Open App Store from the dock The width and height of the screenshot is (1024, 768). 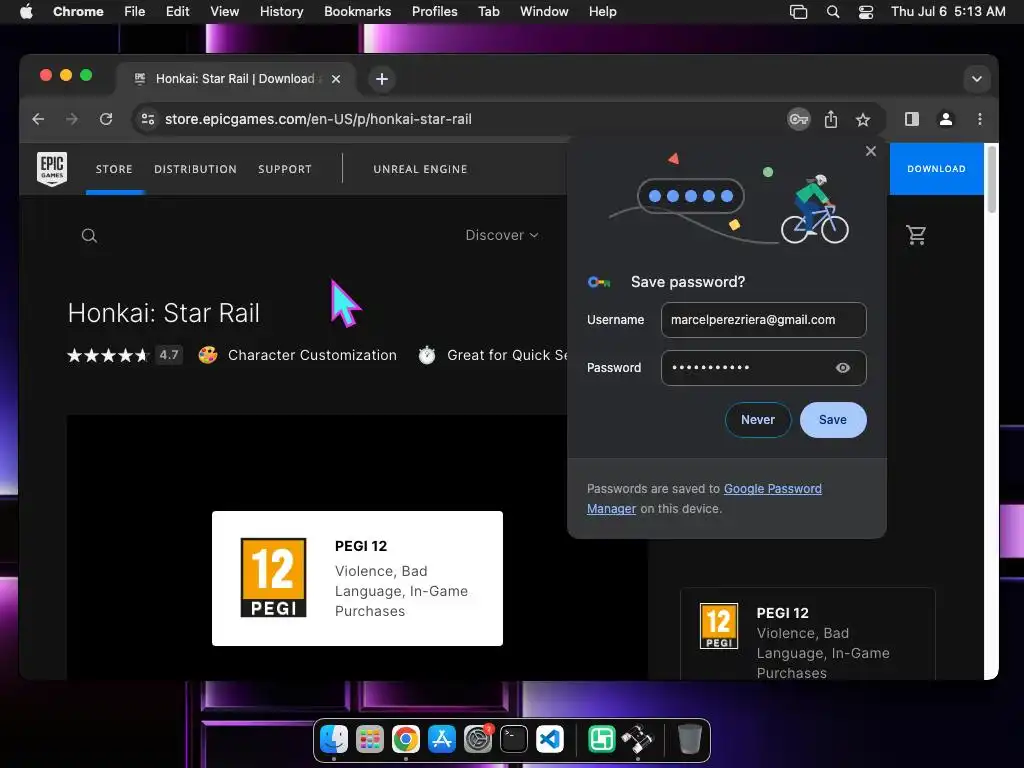441,739
